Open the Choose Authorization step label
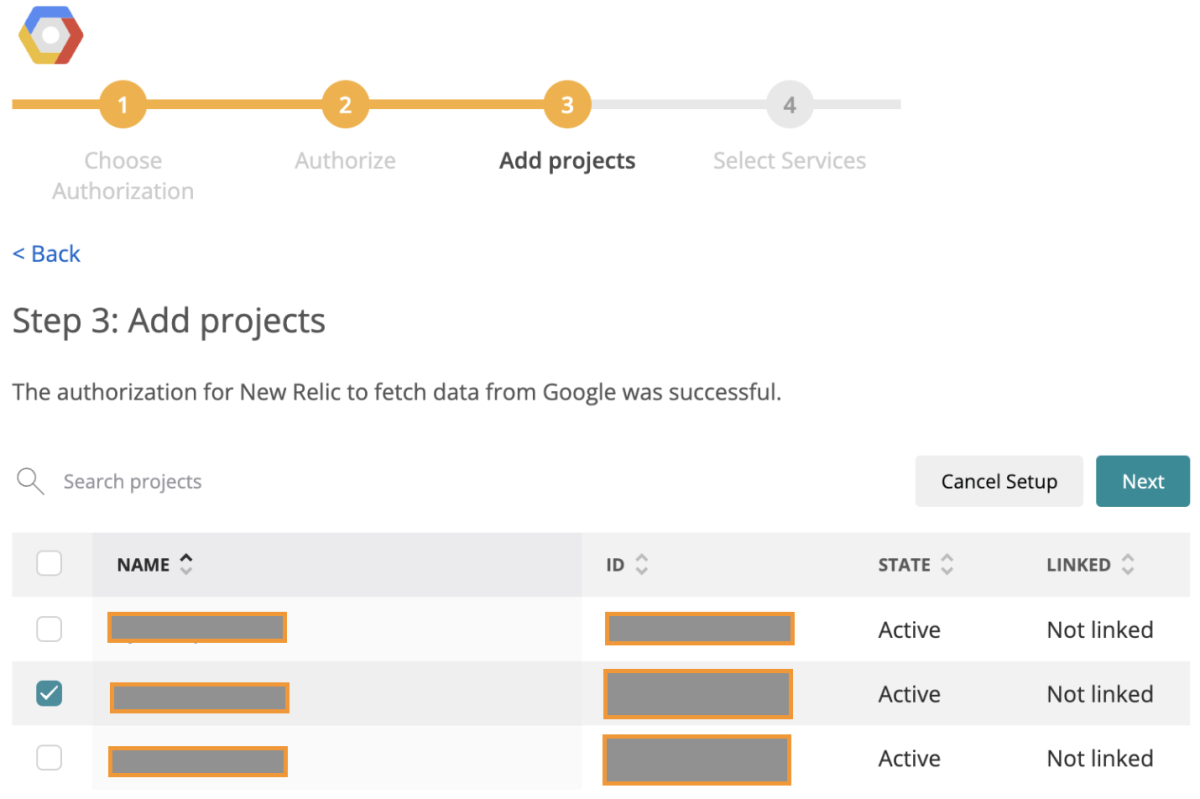This screenshot has height=799, width=1200. coord(123,176)
